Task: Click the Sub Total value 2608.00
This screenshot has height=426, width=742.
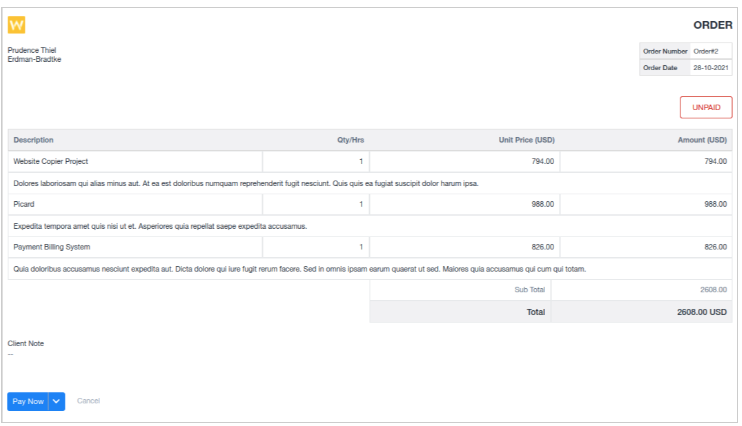Action: (714, 290)
